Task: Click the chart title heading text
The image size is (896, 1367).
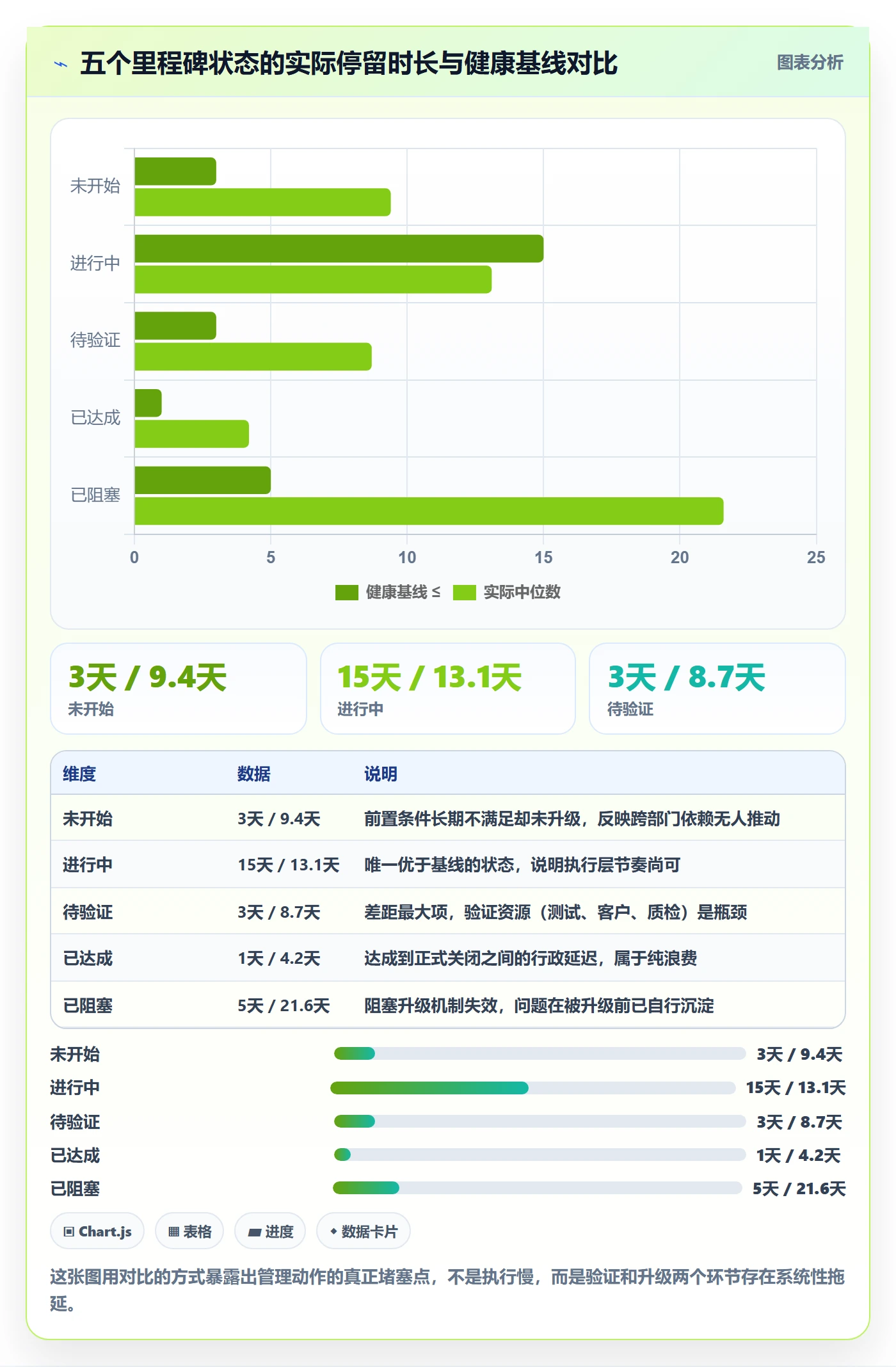Action: (349, 63)
